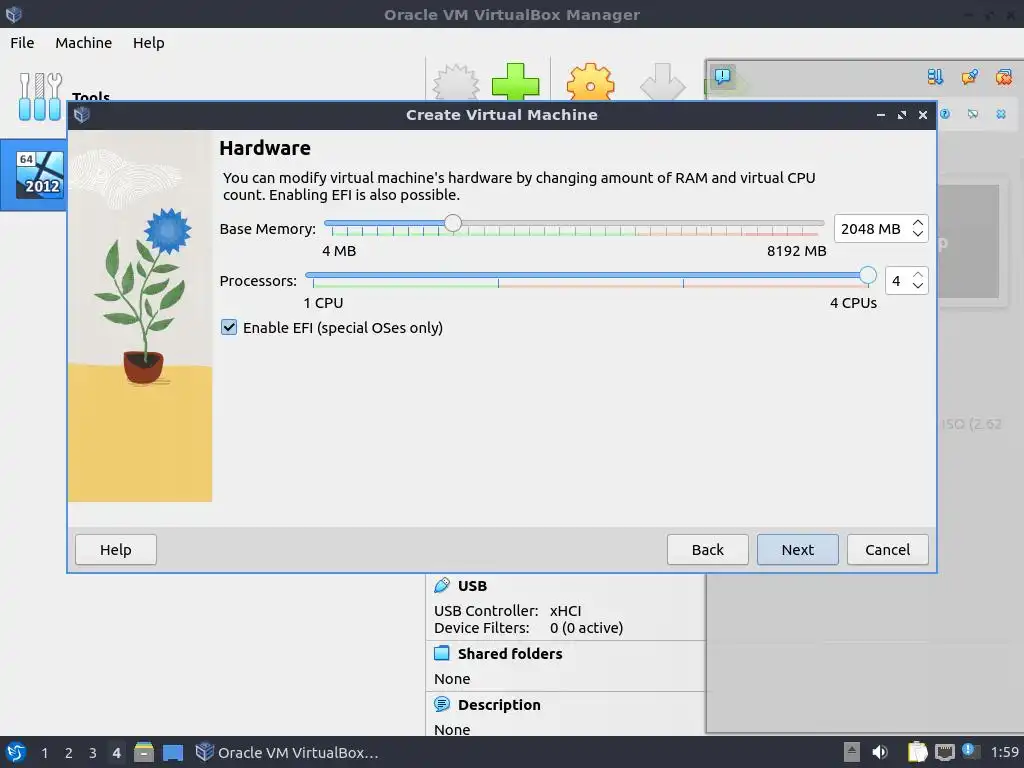Click 'None' under Shared folders
1024x768 pixels.
452,679
